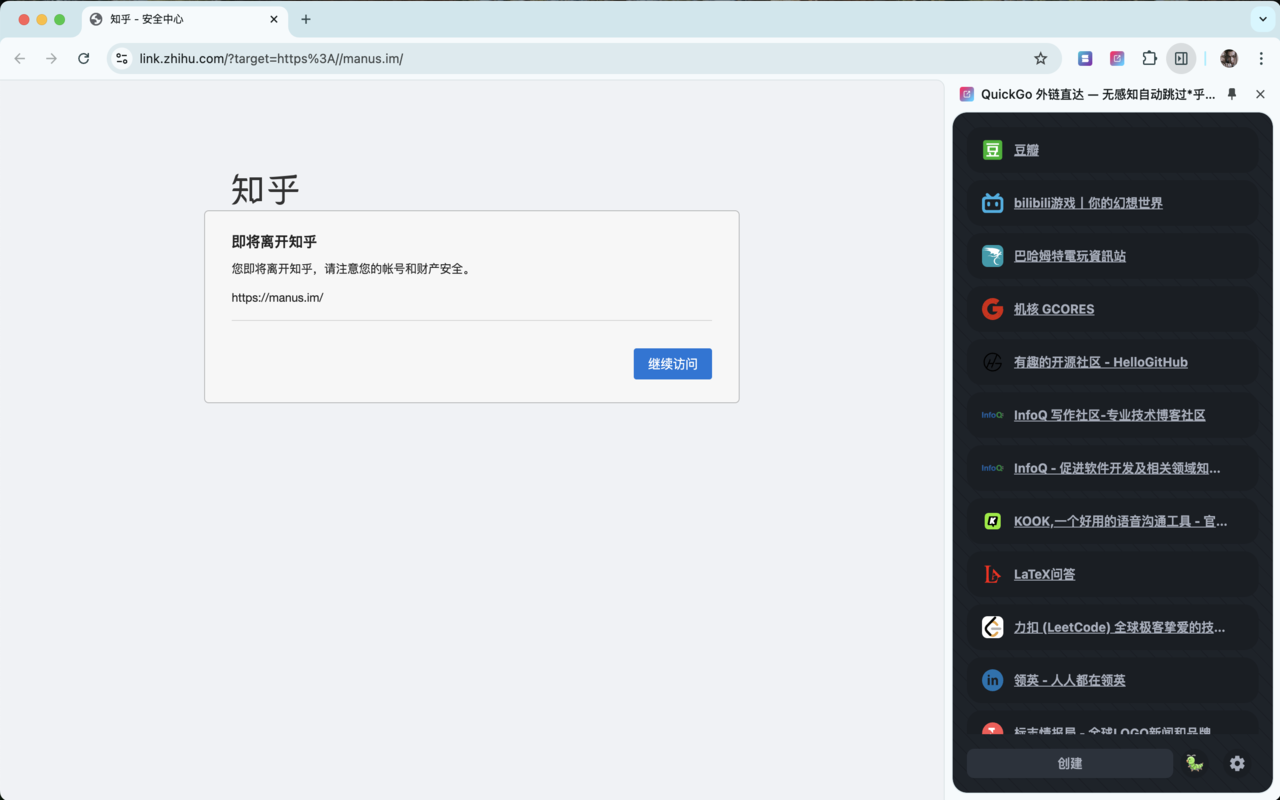Click the caterpillar mascot icon
The width and height of the screenshot is (1280, 800).
(1193, 762)
